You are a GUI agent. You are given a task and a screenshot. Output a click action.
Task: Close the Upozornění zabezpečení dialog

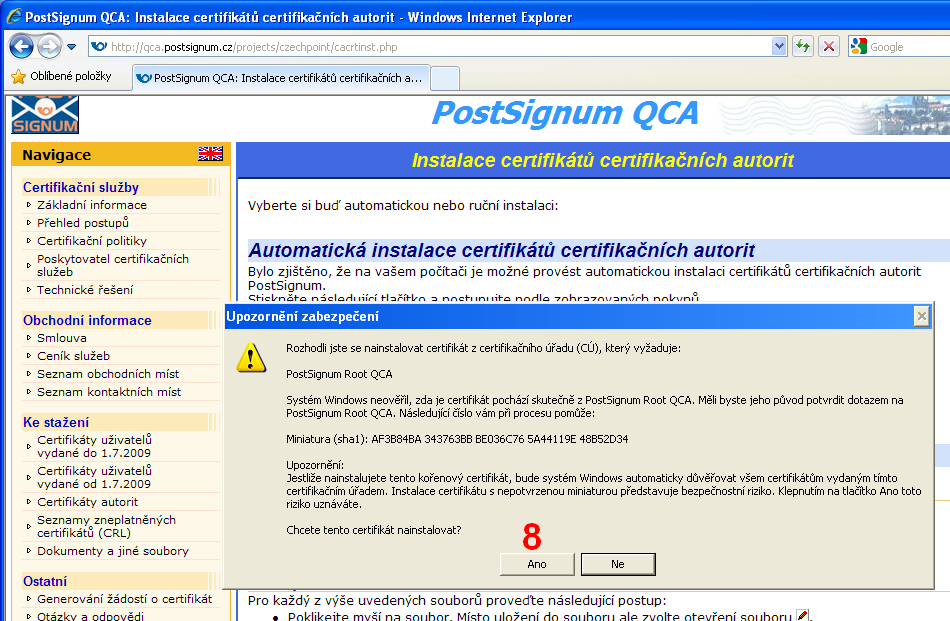[x=922, y=316]
